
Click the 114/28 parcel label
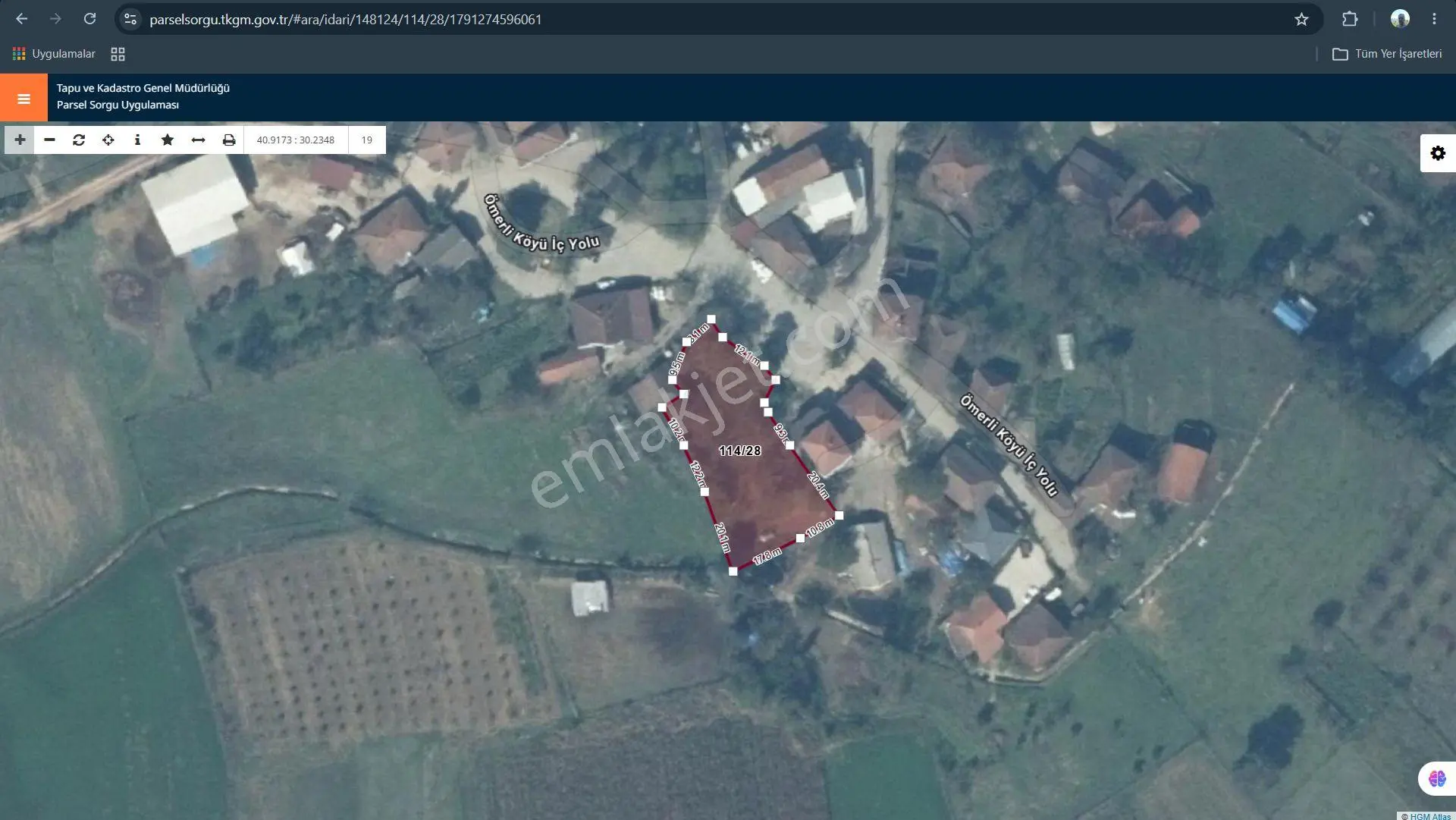point(739,451)
